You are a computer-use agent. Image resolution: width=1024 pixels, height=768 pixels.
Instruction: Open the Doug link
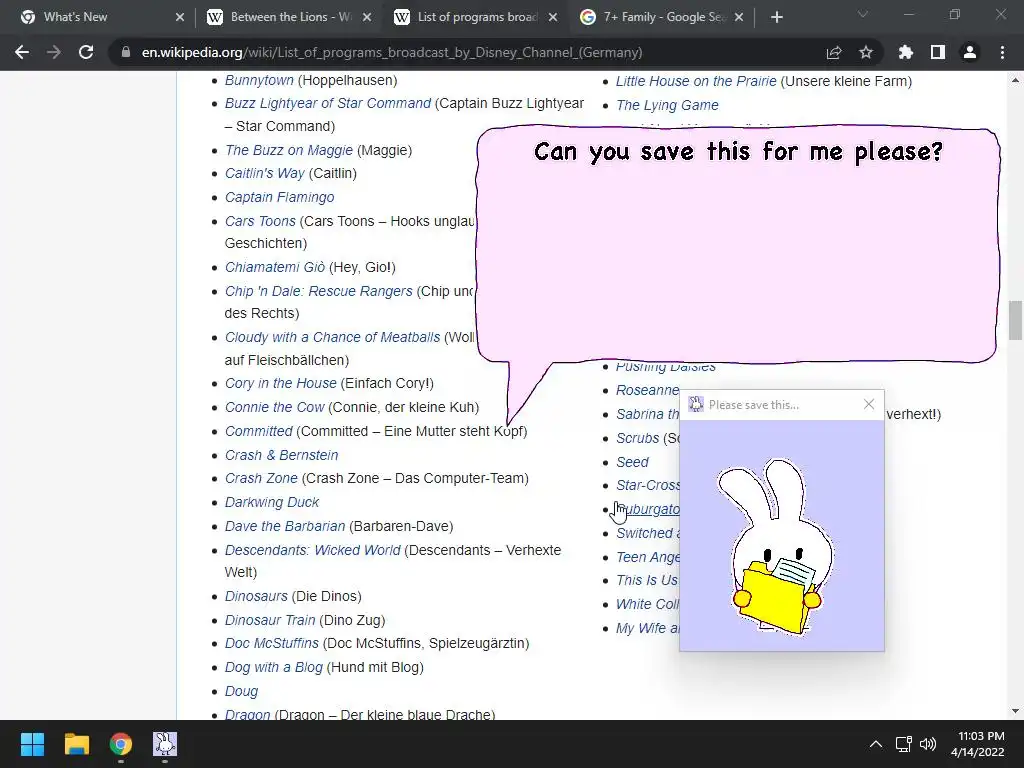[x=242, y=691]
